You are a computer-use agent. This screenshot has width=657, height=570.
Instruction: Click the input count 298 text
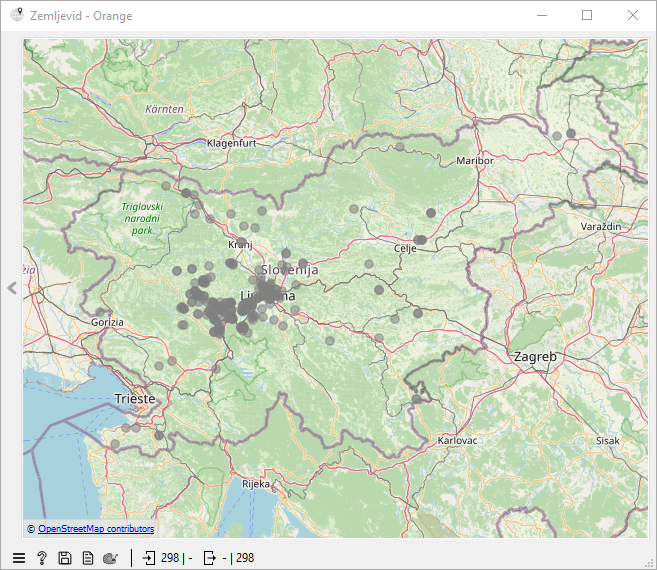click(x=170, y=558)
